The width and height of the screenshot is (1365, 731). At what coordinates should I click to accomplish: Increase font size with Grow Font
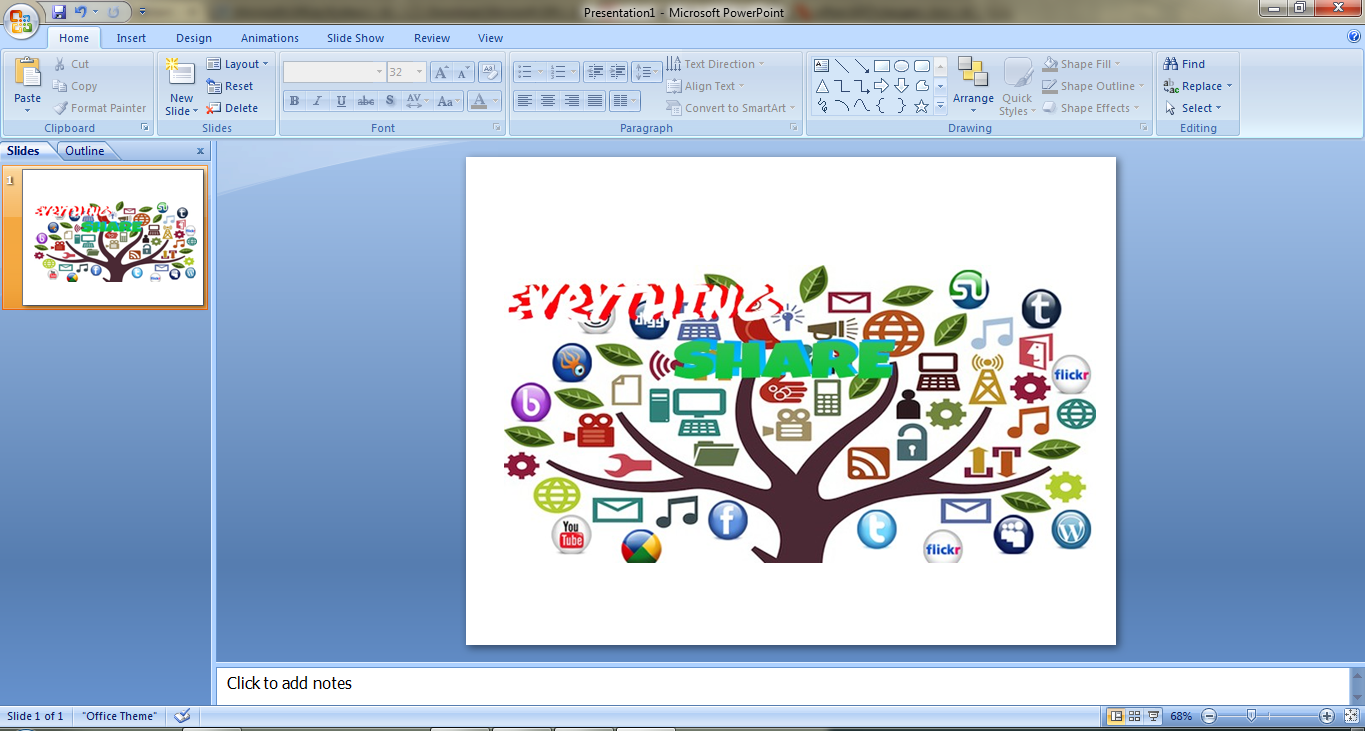pos(441,72)
